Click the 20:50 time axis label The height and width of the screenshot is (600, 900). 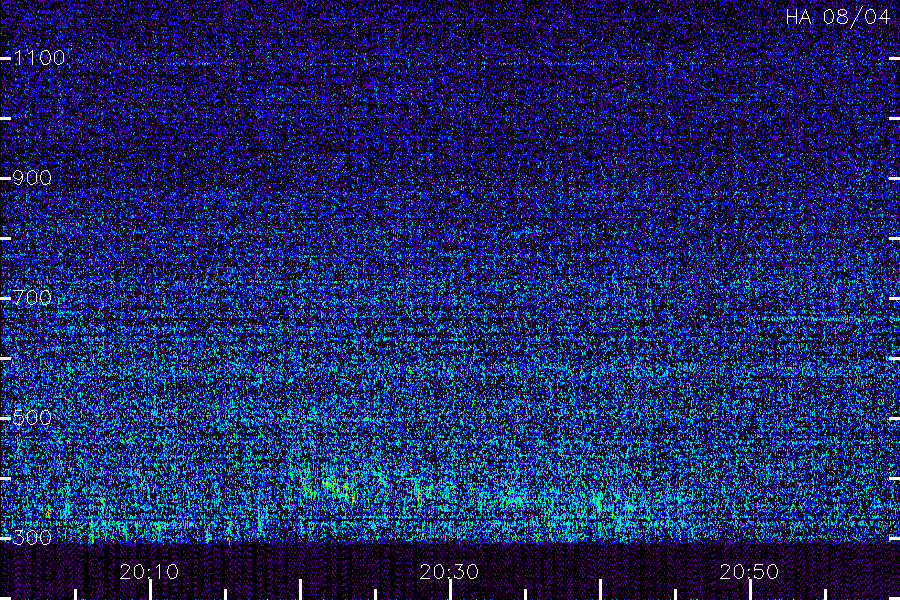pos(749,572)
